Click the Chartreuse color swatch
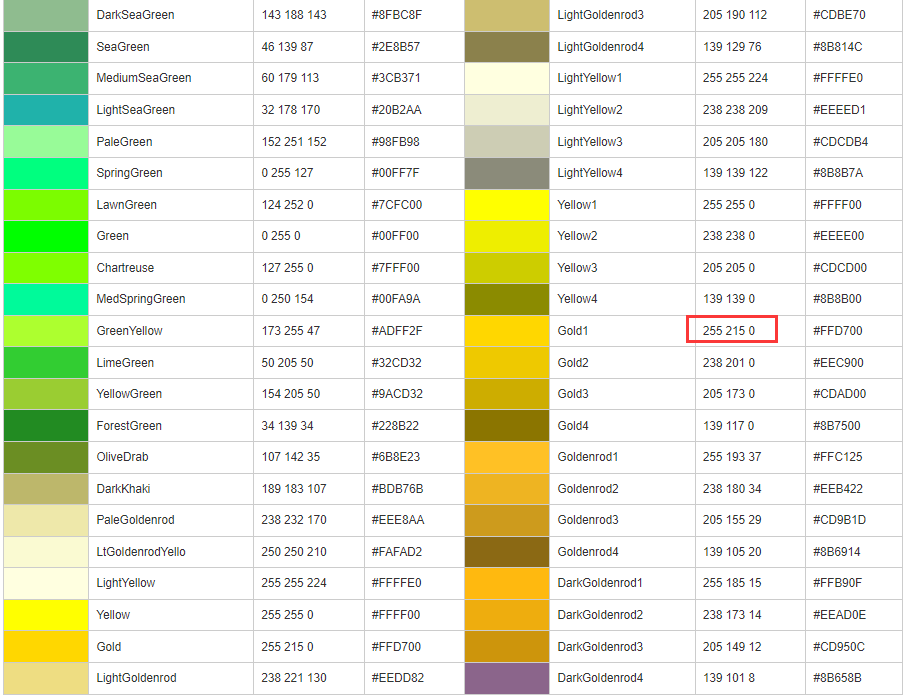 click(46, 268)
